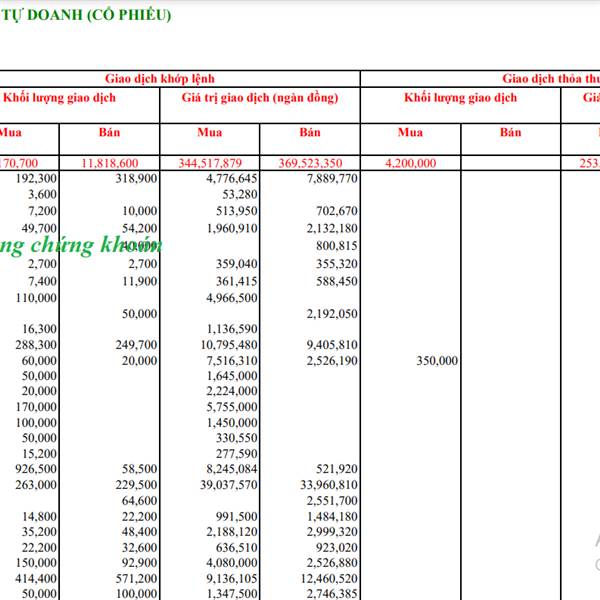Click cell value 12,460,520
600x600 pixels.
pyautogui.click(x=329, y=579)
